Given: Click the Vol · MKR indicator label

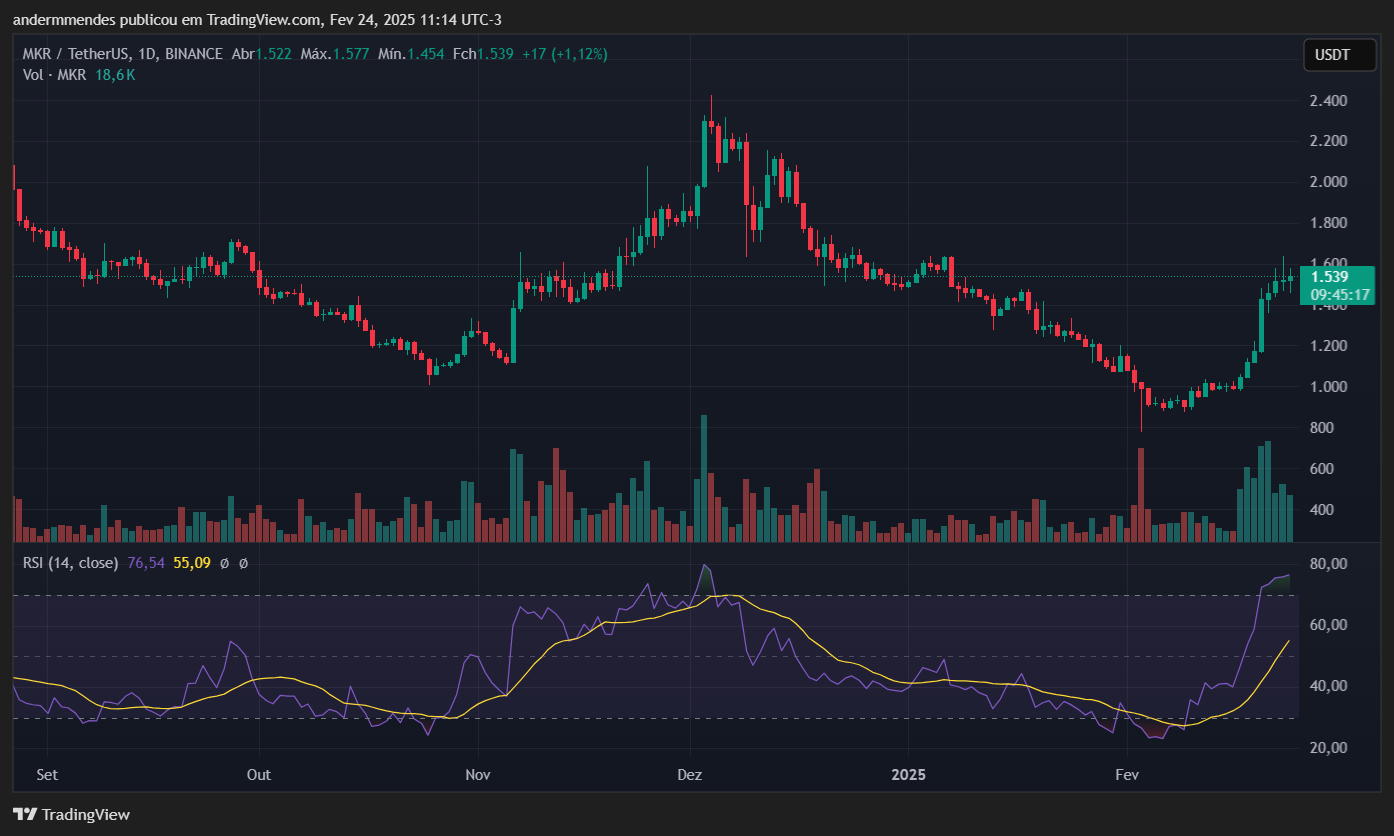Looking at the screenshot, I should click(55, 75).
